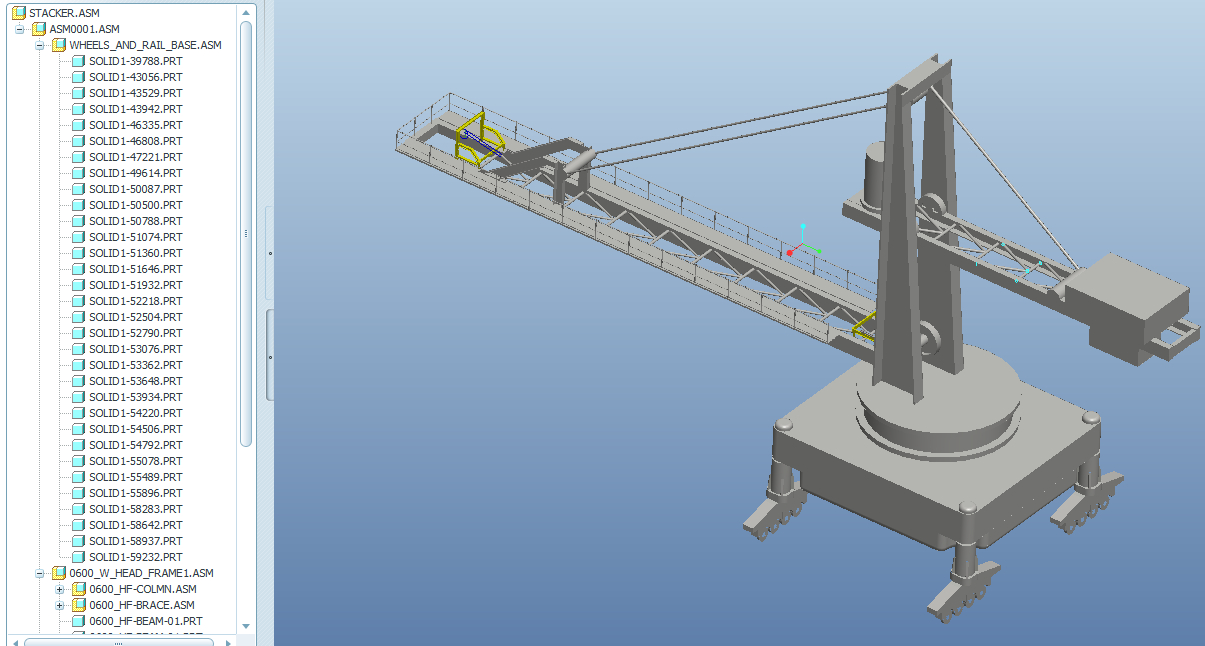The width and height of the screenshot is (1205, 646).
Task: Click the horizontal scrollbar left arrow
Action: click(x=15, y=642)
